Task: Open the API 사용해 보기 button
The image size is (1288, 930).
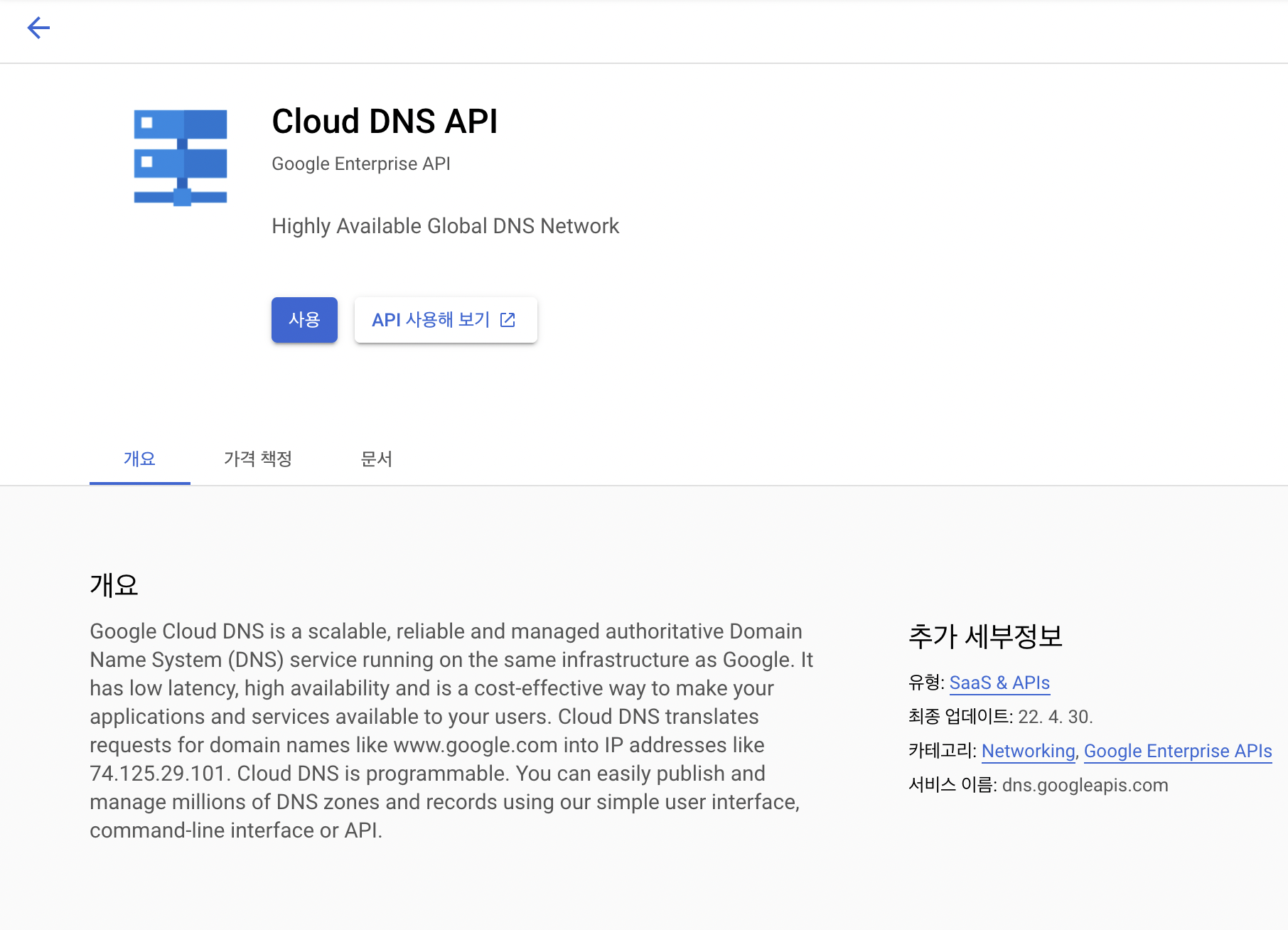Action: click(x=446, y=320)
